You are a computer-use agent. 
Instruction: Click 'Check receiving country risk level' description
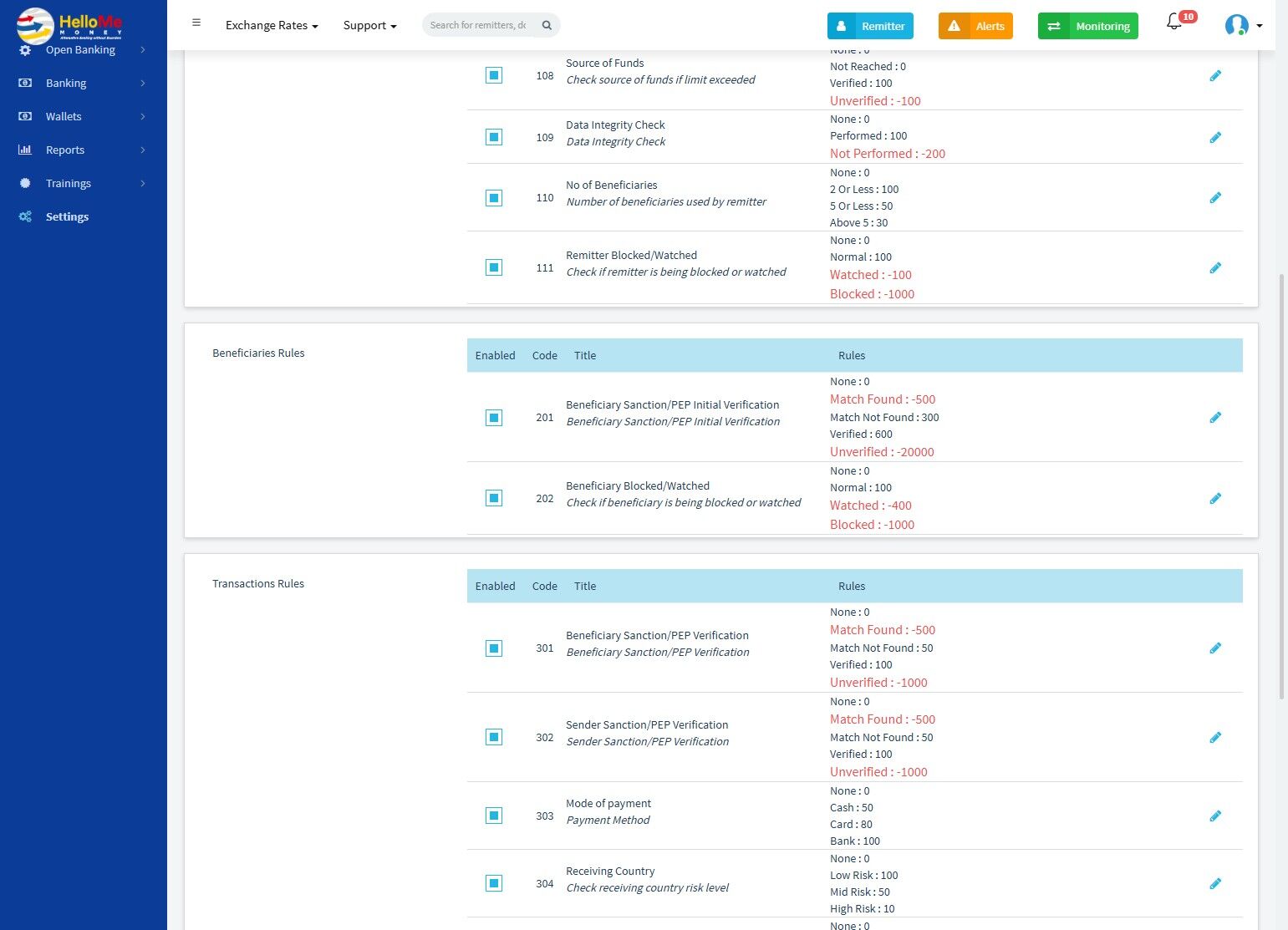point(648,888)
